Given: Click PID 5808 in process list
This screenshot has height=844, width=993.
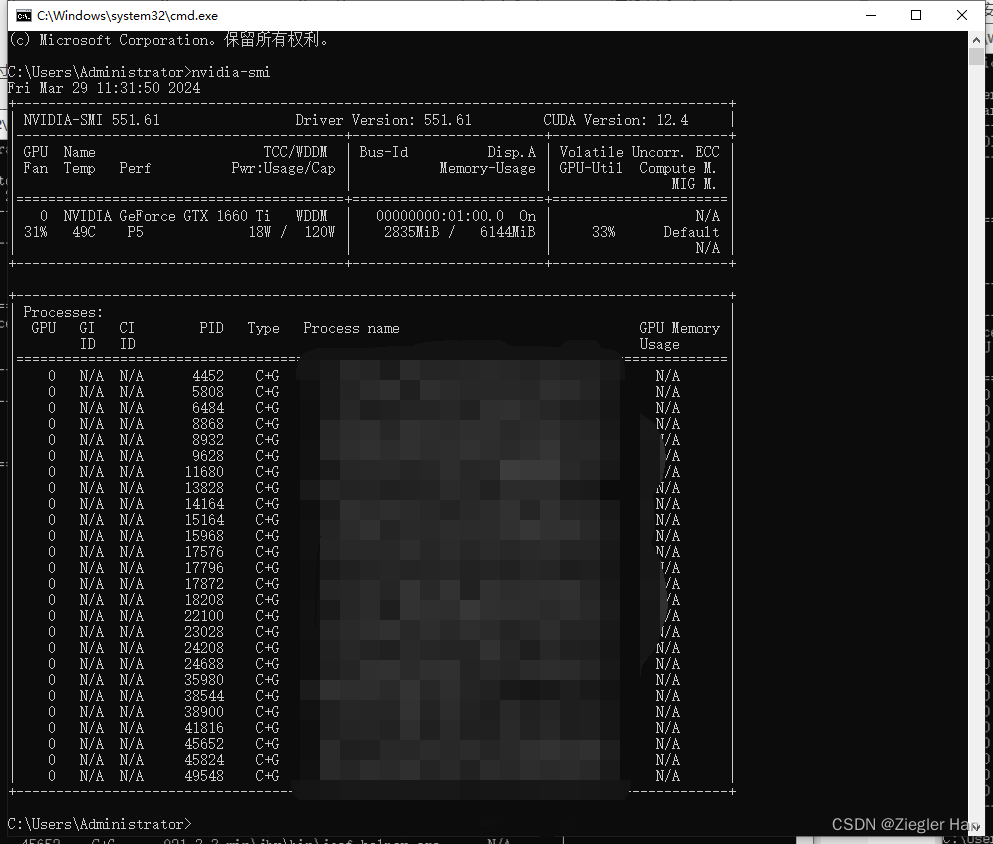Looking at the screenshot, I should tap(208, 392).
